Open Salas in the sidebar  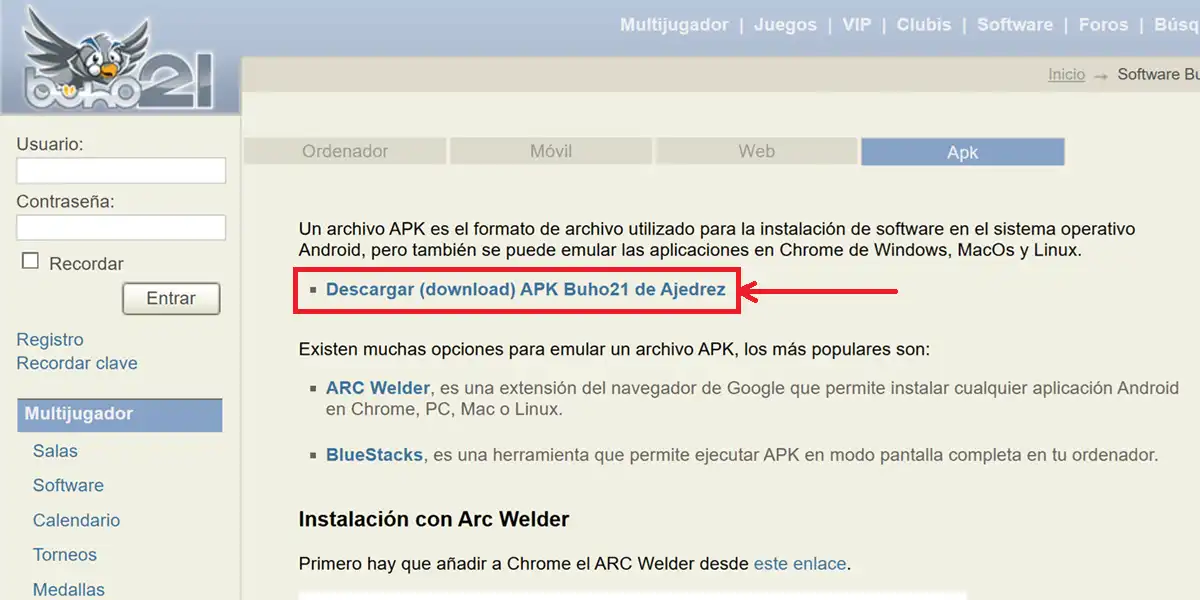[x=55, y=451]
